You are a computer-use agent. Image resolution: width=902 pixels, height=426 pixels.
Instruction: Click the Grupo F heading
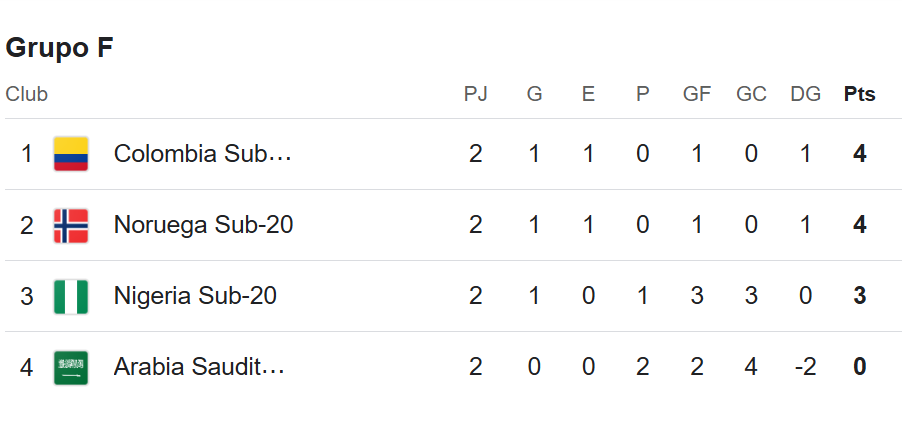pyautogui.click(x=60, y=48)
